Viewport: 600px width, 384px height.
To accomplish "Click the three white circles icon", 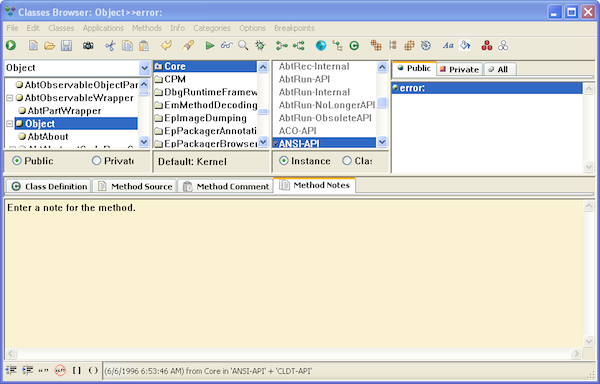I will coord(503,46).
